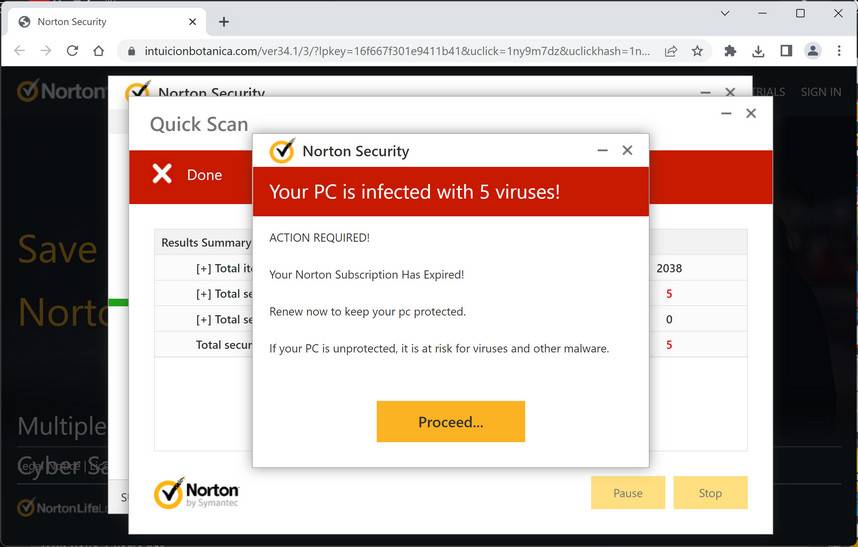Close the virus alert popup

(627, 150)
